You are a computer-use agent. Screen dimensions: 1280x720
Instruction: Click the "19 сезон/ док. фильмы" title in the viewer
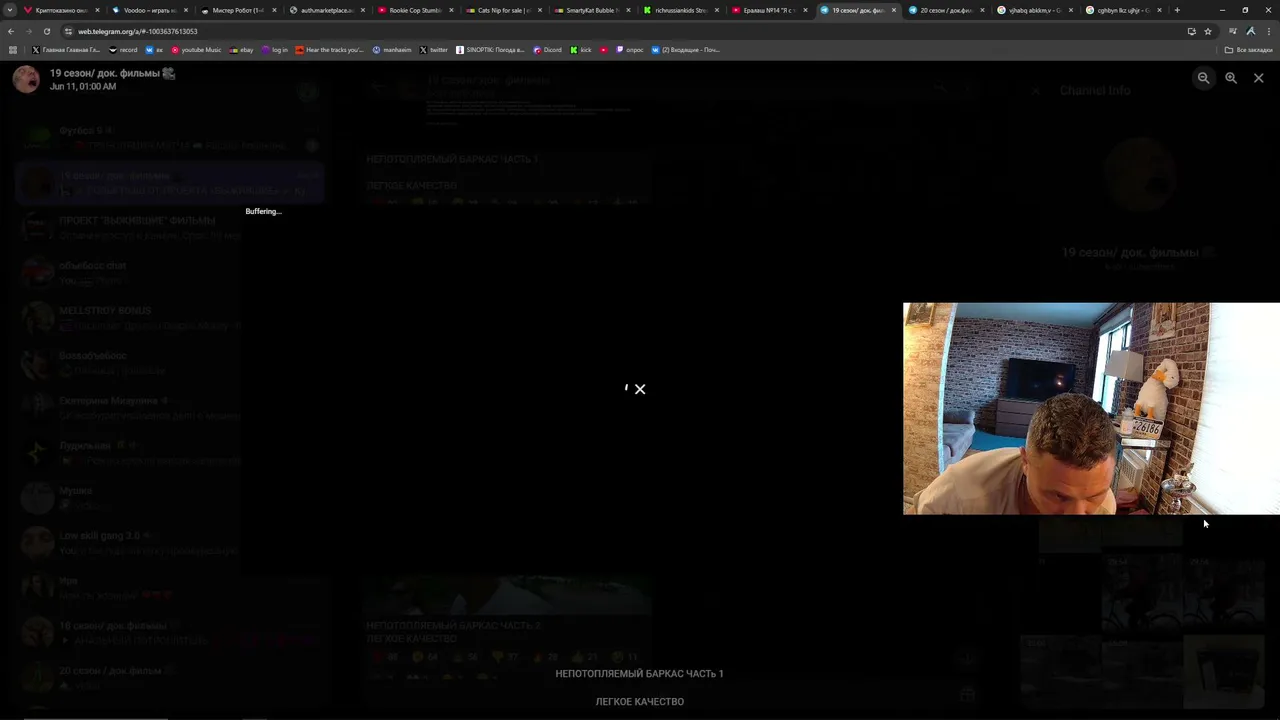click(112, 73)
